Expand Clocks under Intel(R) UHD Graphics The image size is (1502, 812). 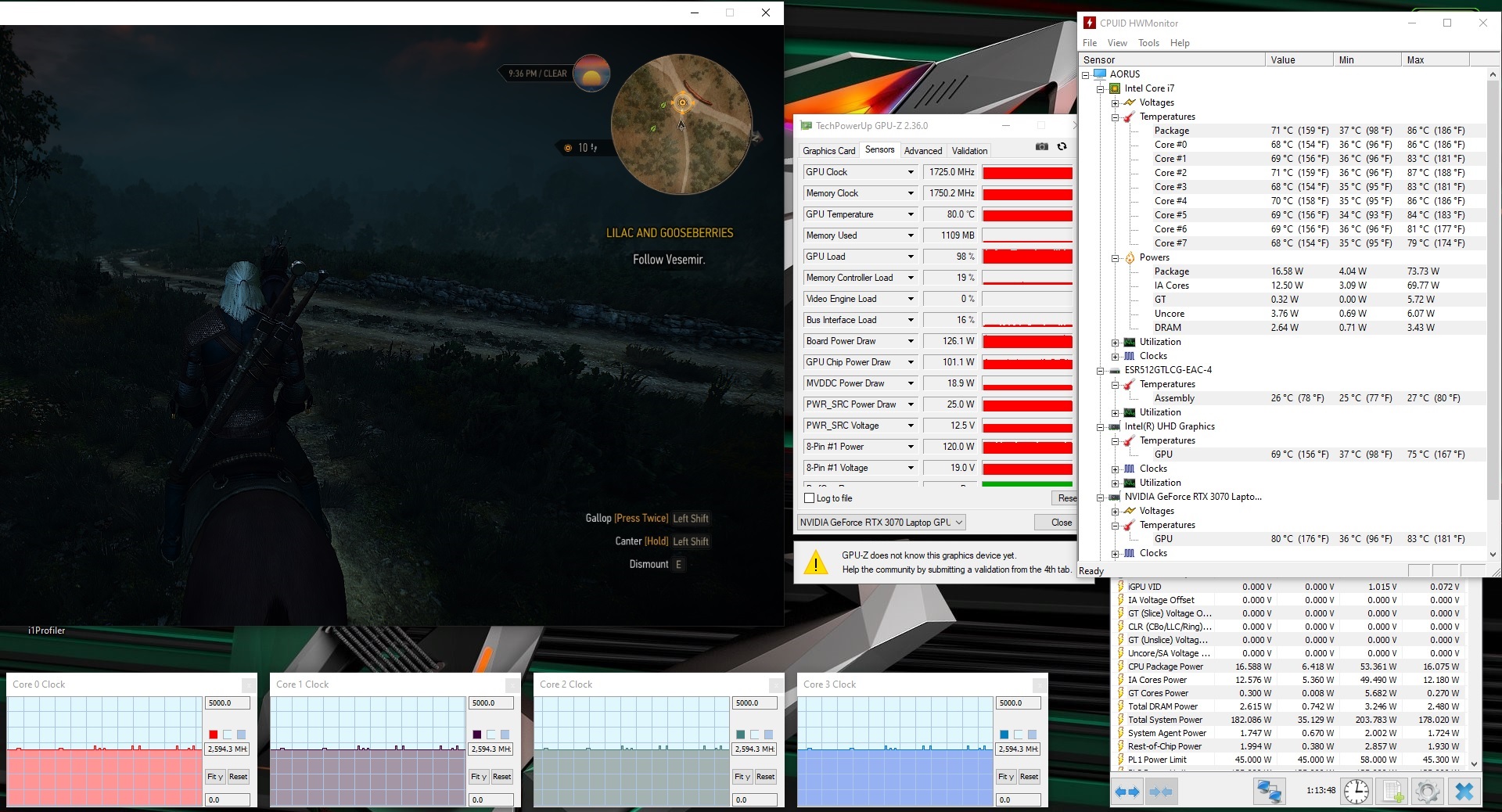1115,469
